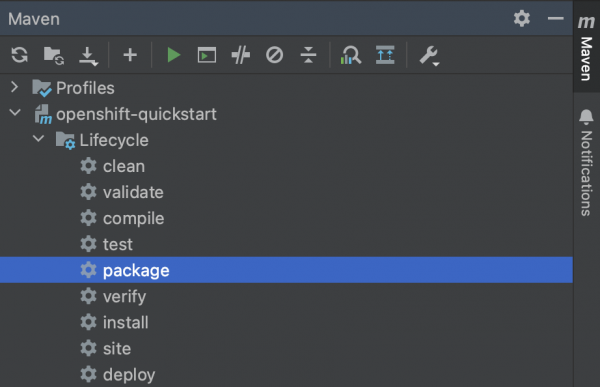Image resolution: width=600 pixels, height=387 pixels.
Task: Click the openshift-quickstart Maven module icon
Action: (43, 114)
